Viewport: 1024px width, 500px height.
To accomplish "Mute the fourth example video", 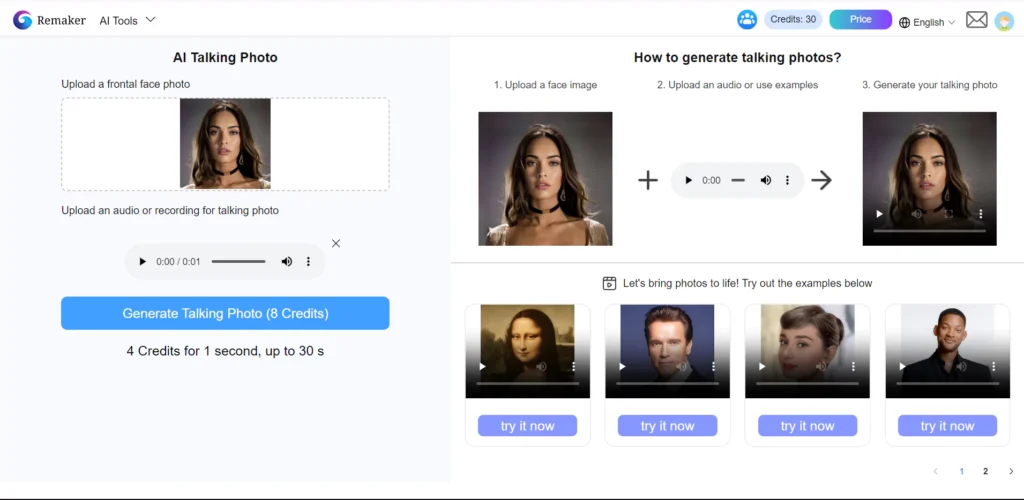I will (x=961, y=367).
